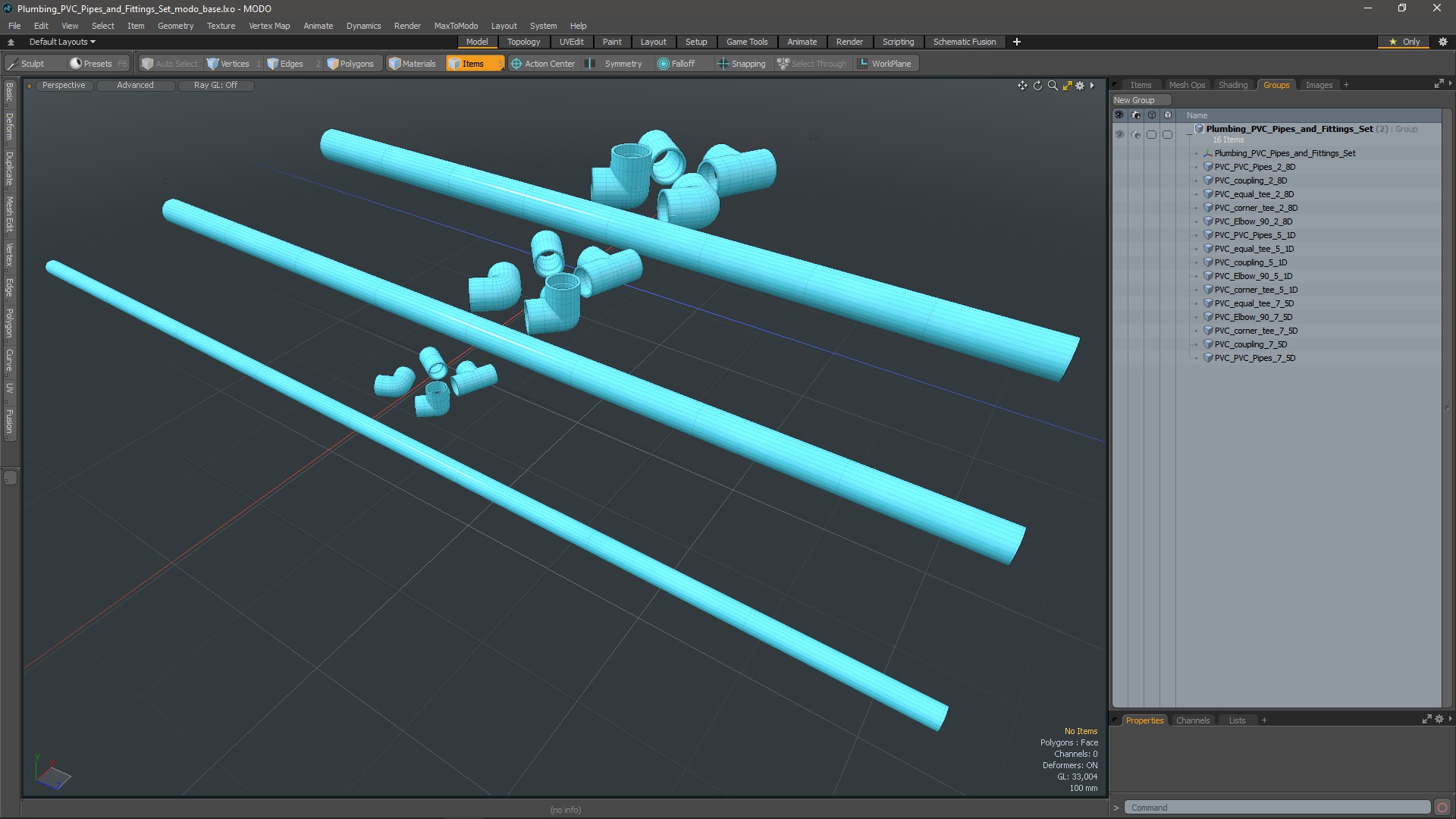The image size is (1456, 819).
Task: Open the Geometry menu
Action: point(175,26)
